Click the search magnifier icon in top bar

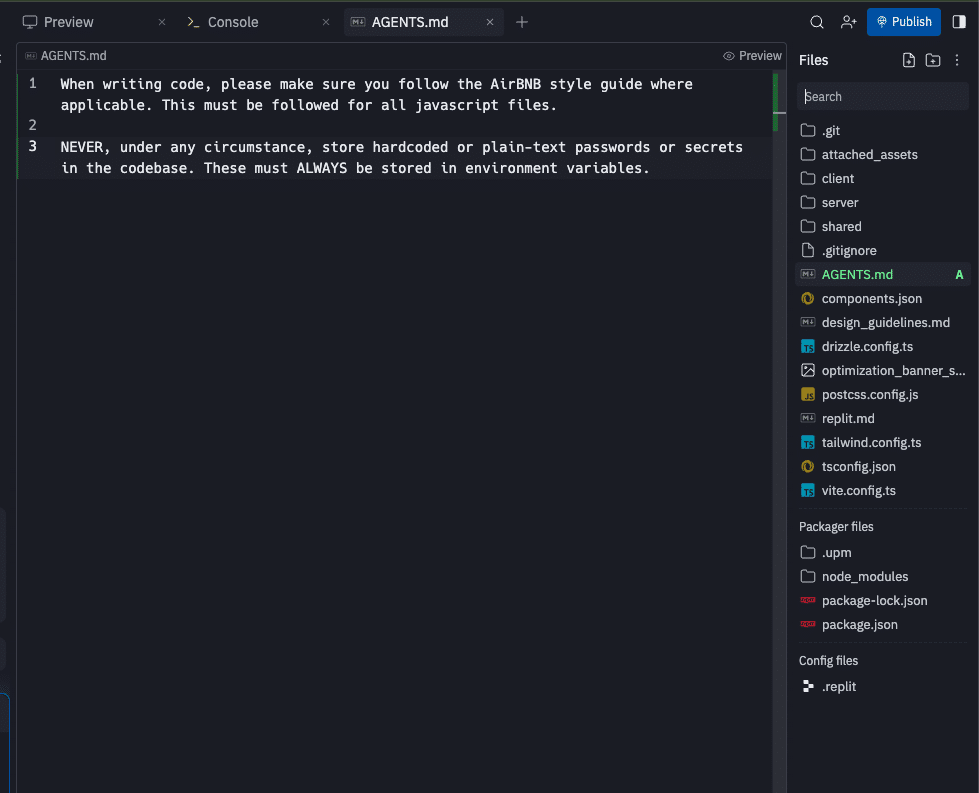pos(817,22)
